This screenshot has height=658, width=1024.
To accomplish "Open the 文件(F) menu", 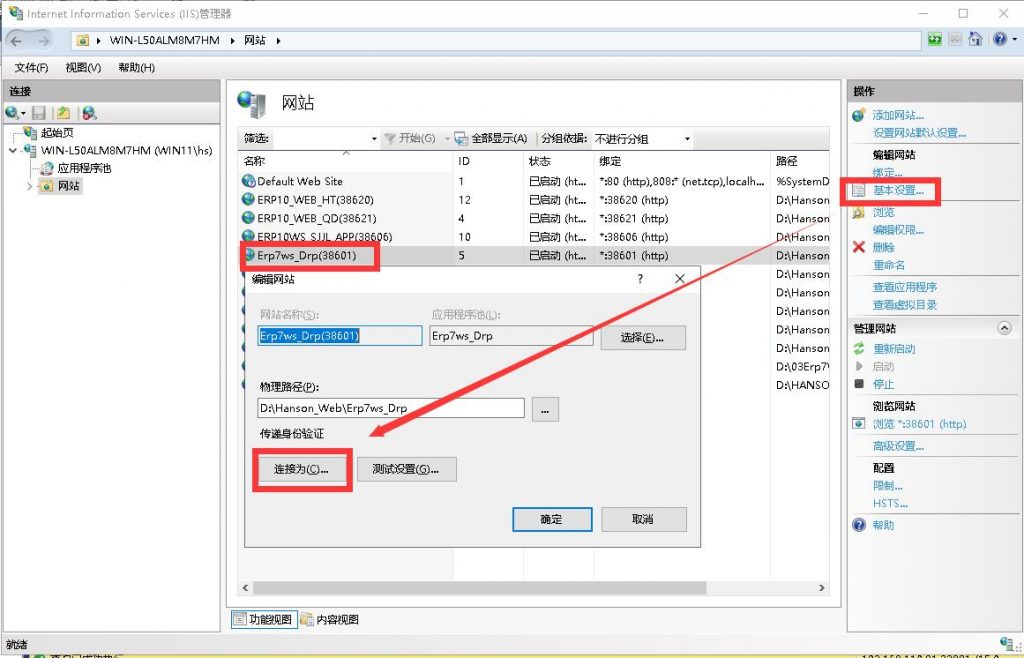I will click(32, 67).
